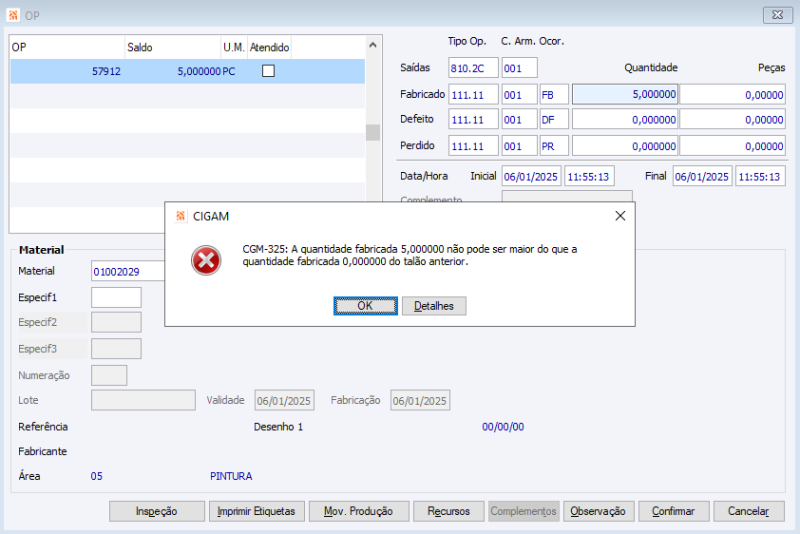Select the Saídas Tipo Op. field 810.2C

pos(473,68)
